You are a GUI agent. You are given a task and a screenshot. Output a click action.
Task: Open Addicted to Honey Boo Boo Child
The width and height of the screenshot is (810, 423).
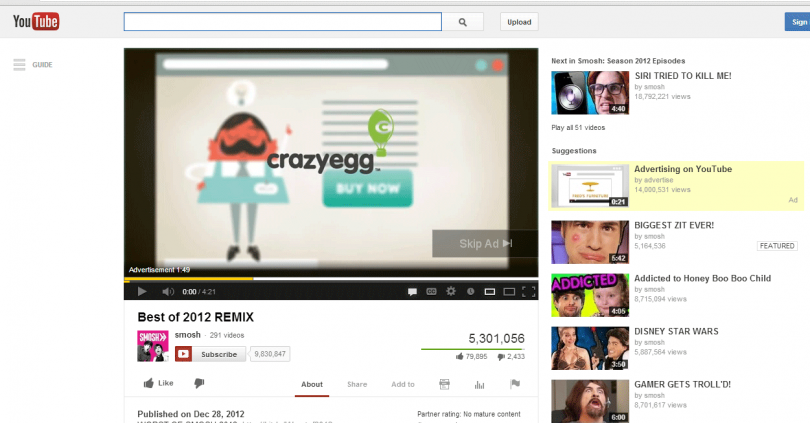pyautogui.click(x=703, y=278)
